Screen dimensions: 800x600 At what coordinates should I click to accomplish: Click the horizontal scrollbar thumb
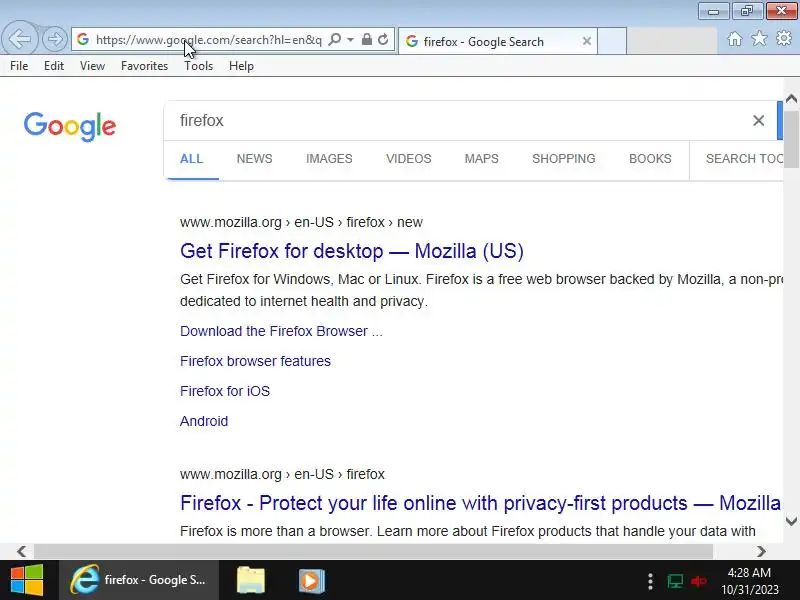click(x=373, y=551)
